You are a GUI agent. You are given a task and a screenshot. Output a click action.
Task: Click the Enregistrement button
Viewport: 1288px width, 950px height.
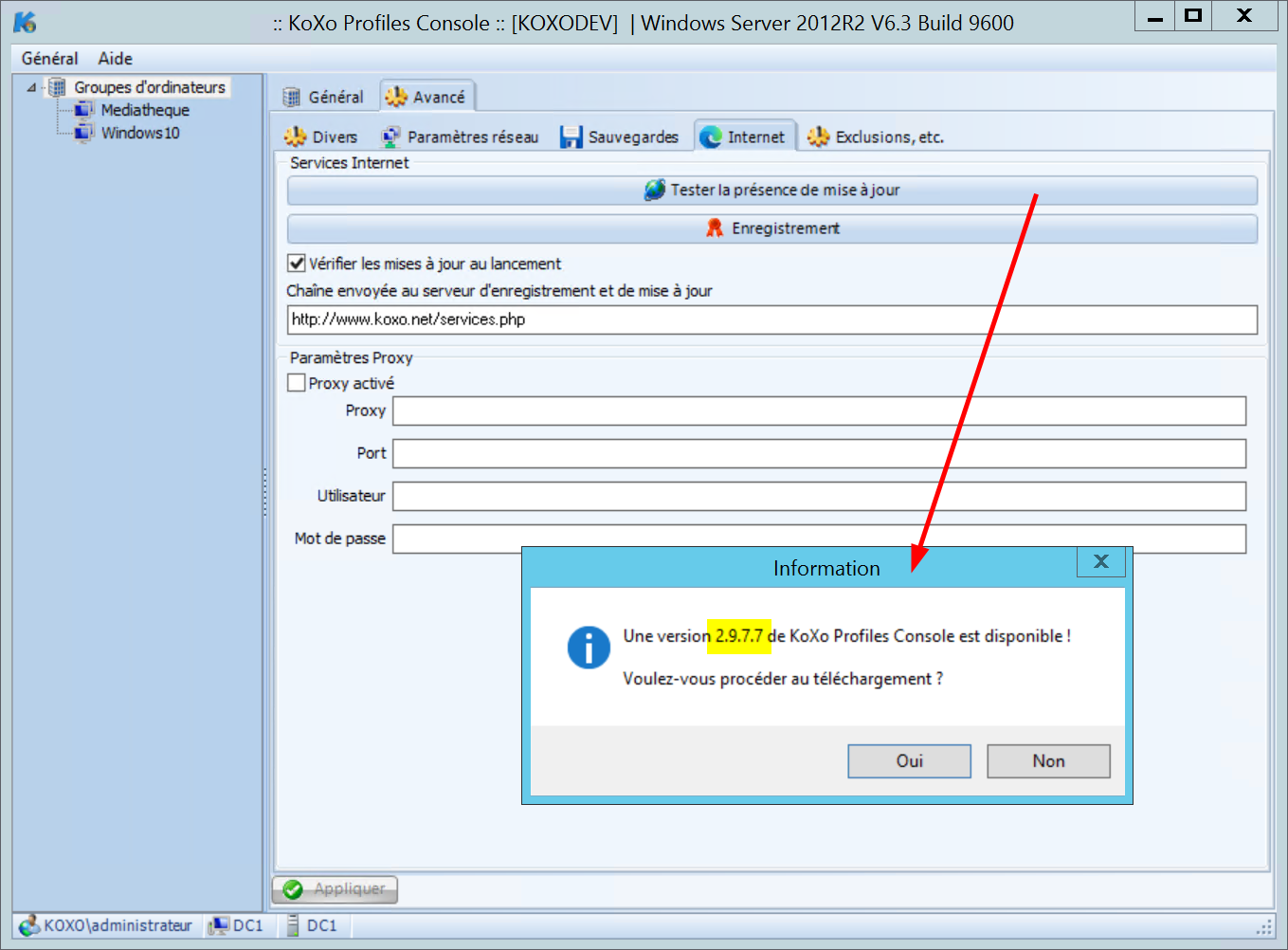point(772,228)
